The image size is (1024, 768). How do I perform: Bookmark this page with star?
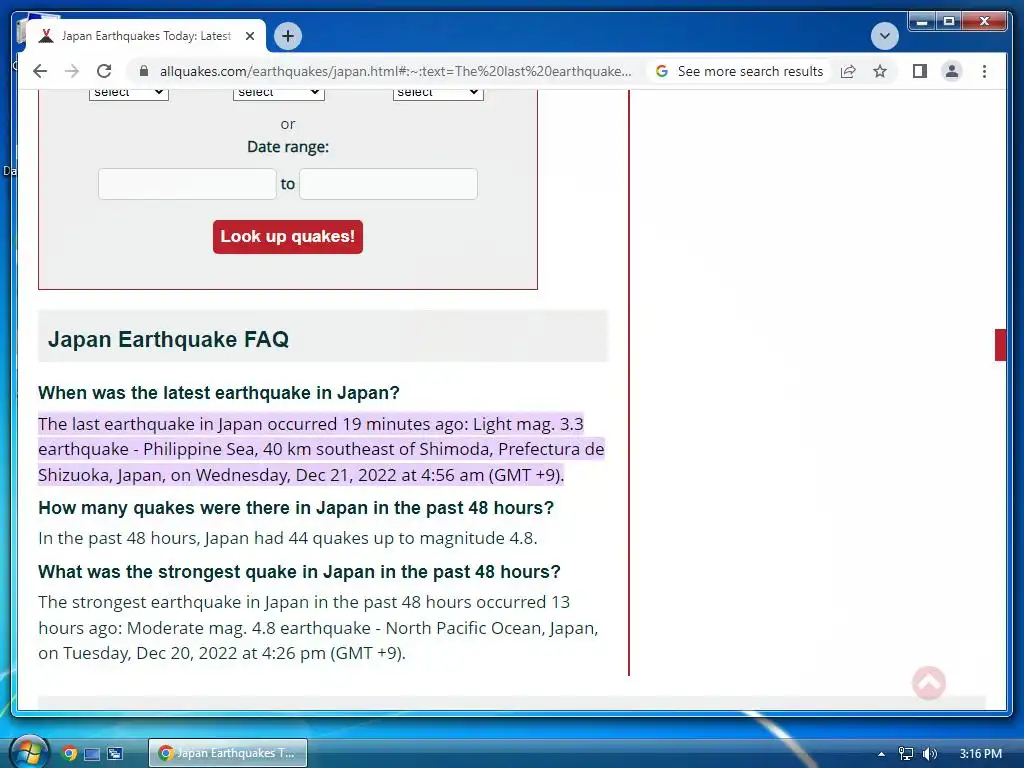(x=880, y=71)
